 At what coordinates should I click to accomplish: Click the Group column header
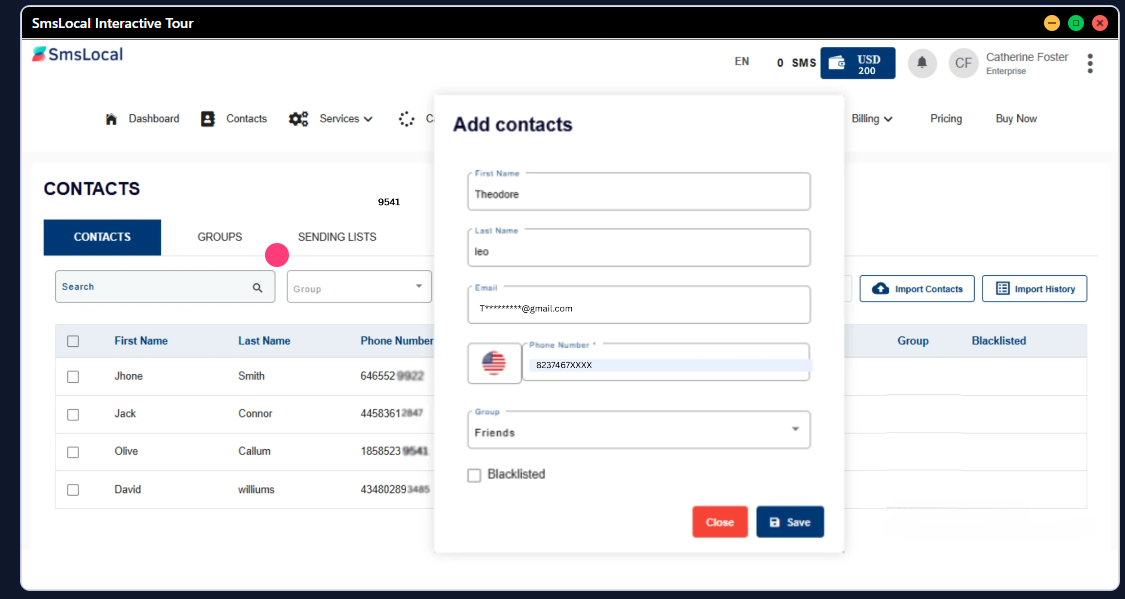(913, 341)
